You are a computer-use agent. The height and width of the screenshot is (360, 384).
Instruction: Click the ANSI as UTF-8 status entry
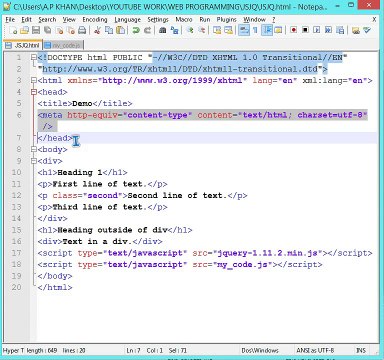point(315,350)
